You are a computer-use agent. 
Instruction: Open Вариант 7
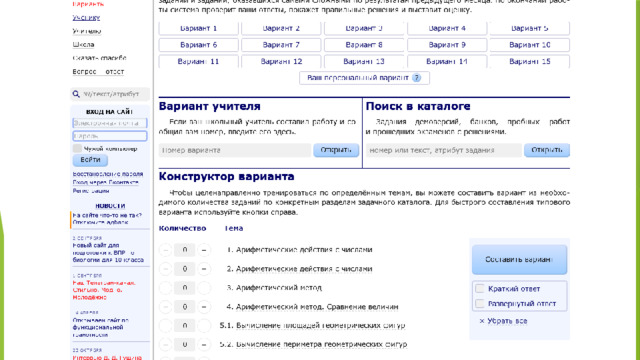click(x=281, y=45)
